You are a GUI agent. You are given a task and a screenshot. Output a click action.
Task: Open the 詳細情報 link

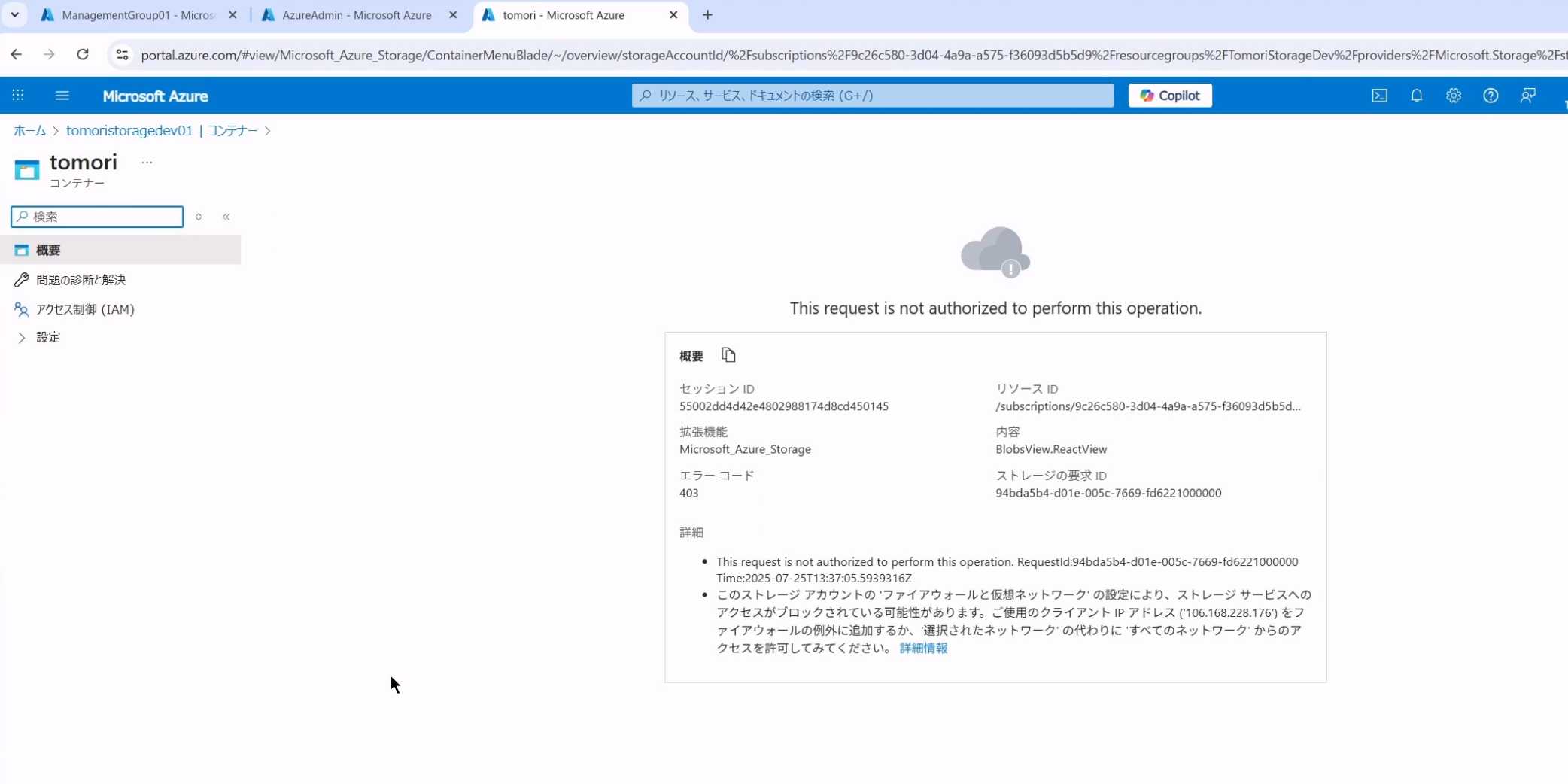[923, 648]
